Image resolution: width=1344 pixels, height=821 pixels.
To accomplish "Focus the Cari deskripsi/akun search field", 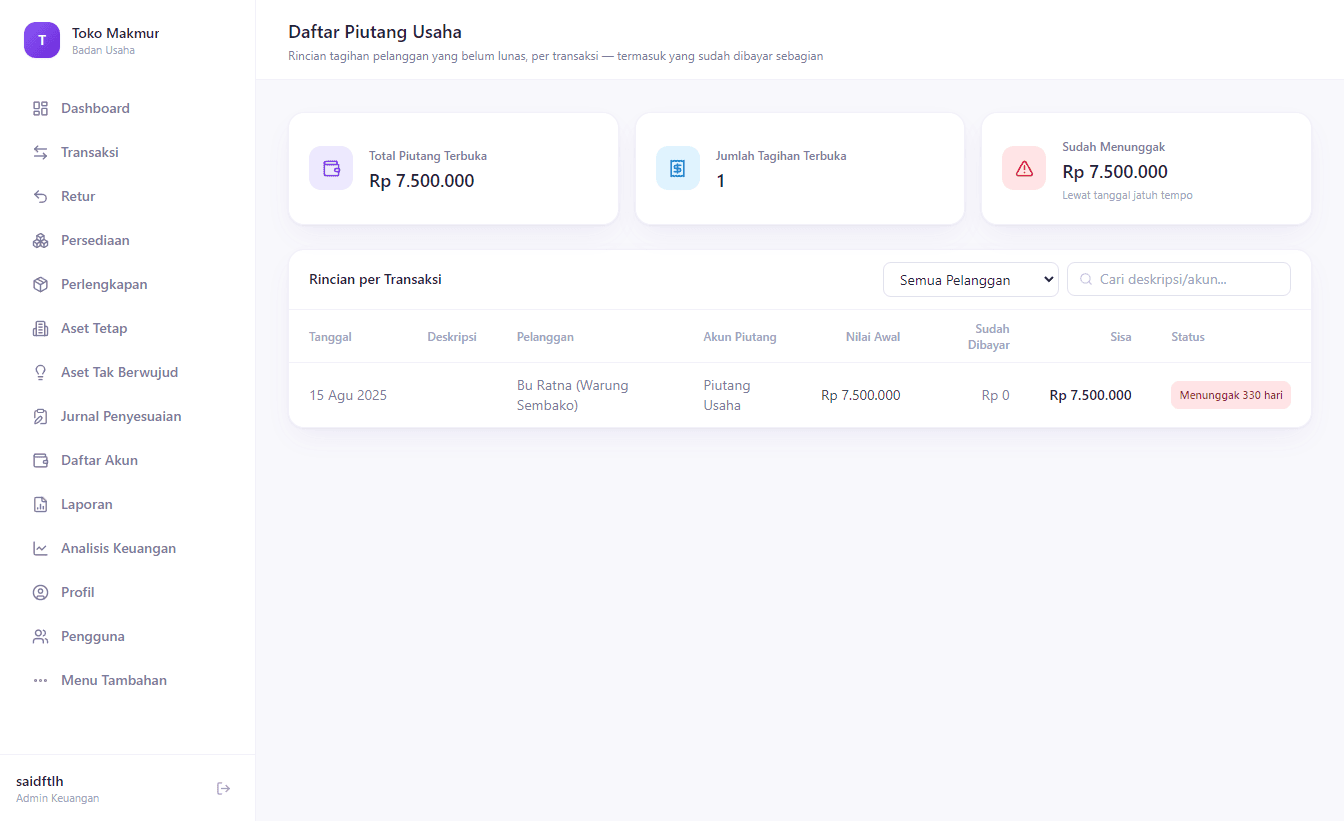I will 1179,280.
